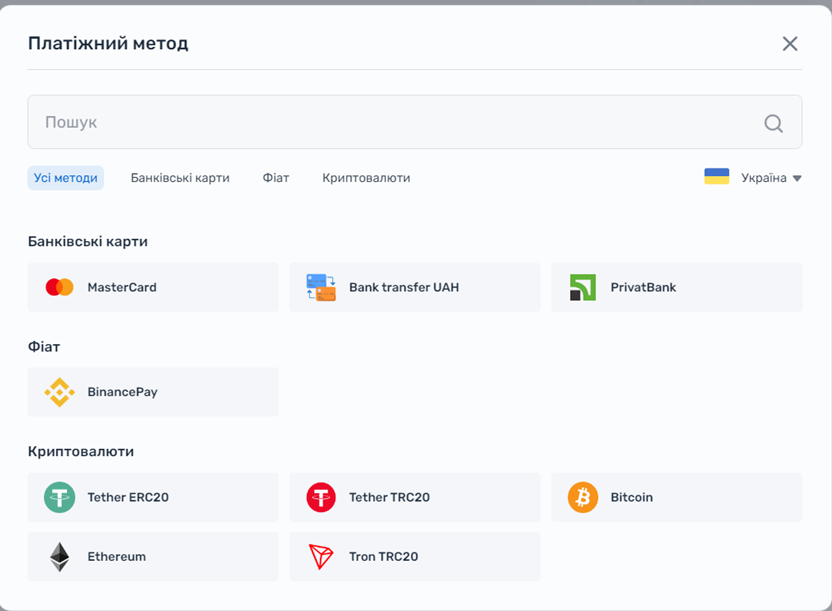The height and width of the screenshot is (611, 832).
Task: Choose the PrivatBank payment method label
Action: (643, 287)
